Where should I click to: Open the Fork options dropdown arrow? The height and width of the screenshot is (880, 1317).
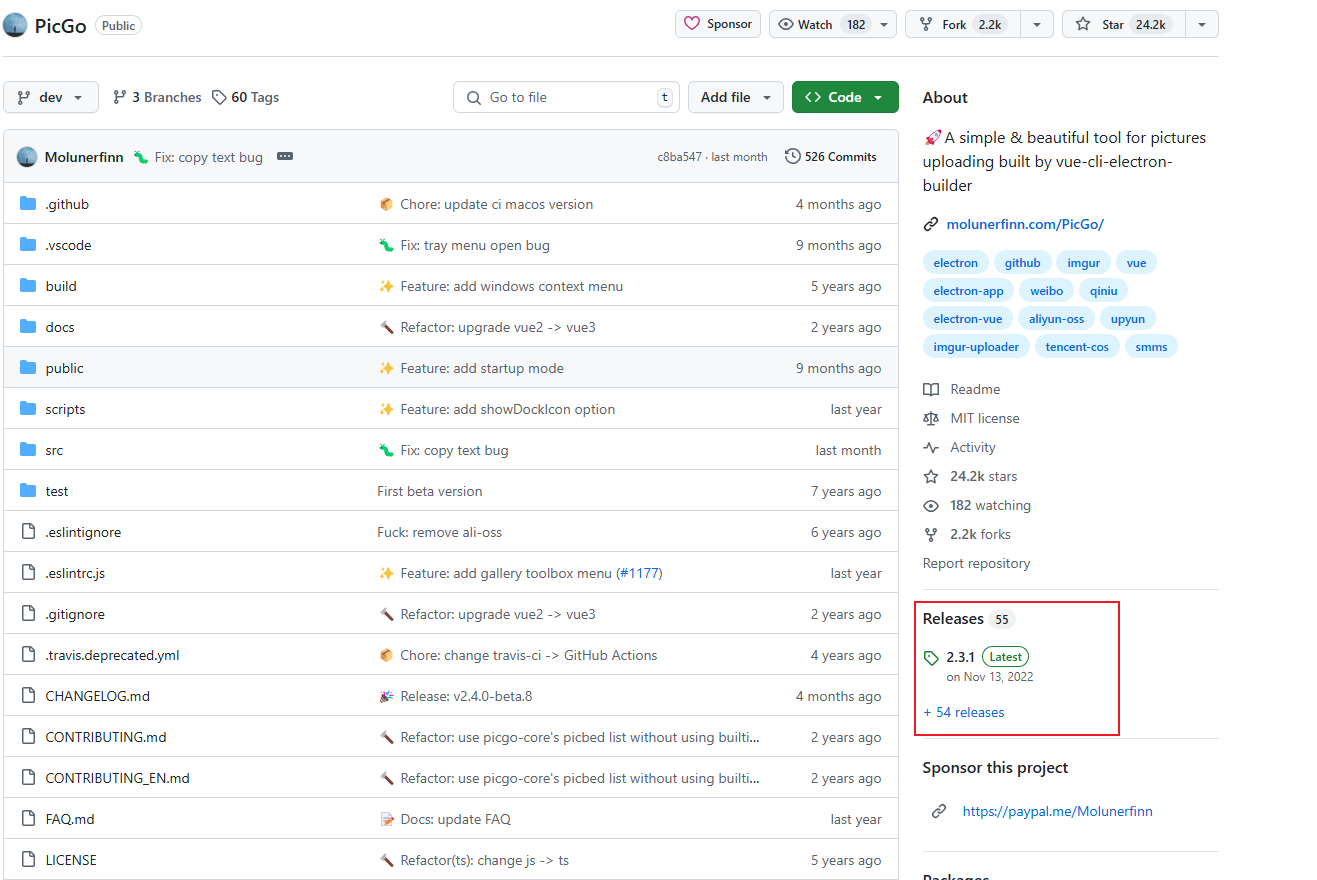tap(1037, 24)
